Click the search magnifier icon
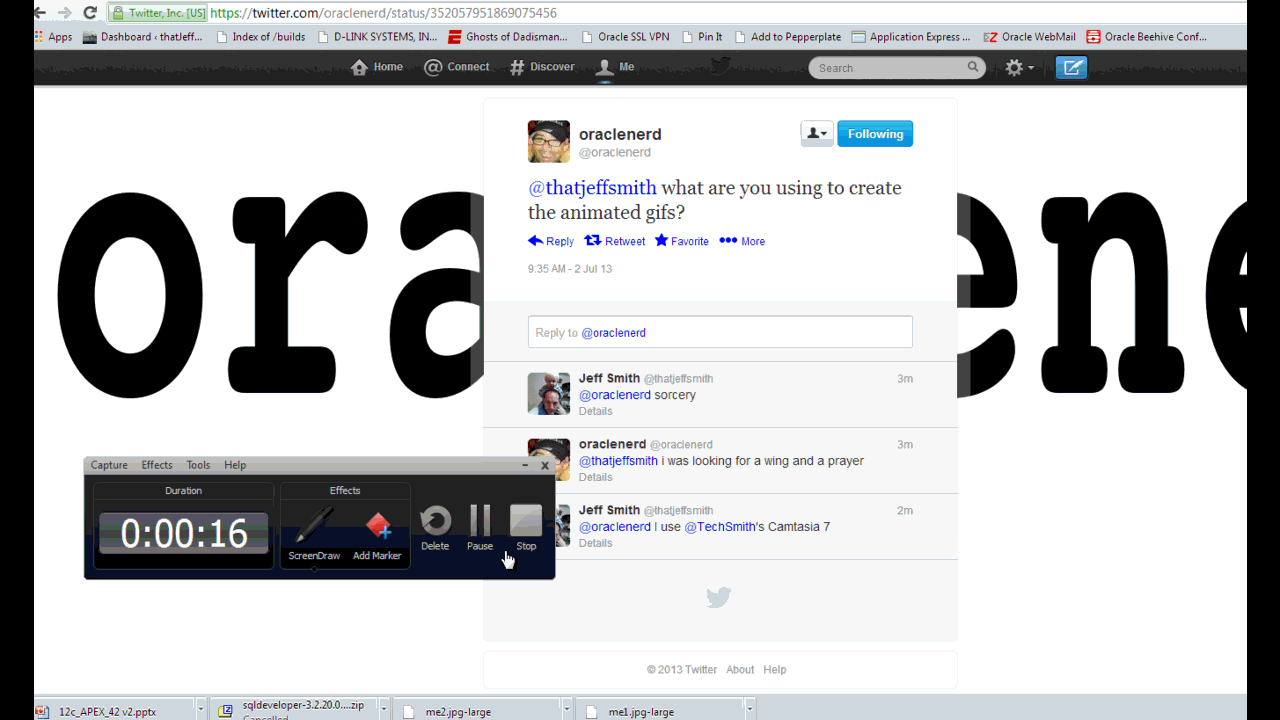This screenshot has width=1280, height=720. [x=973, y=67]
